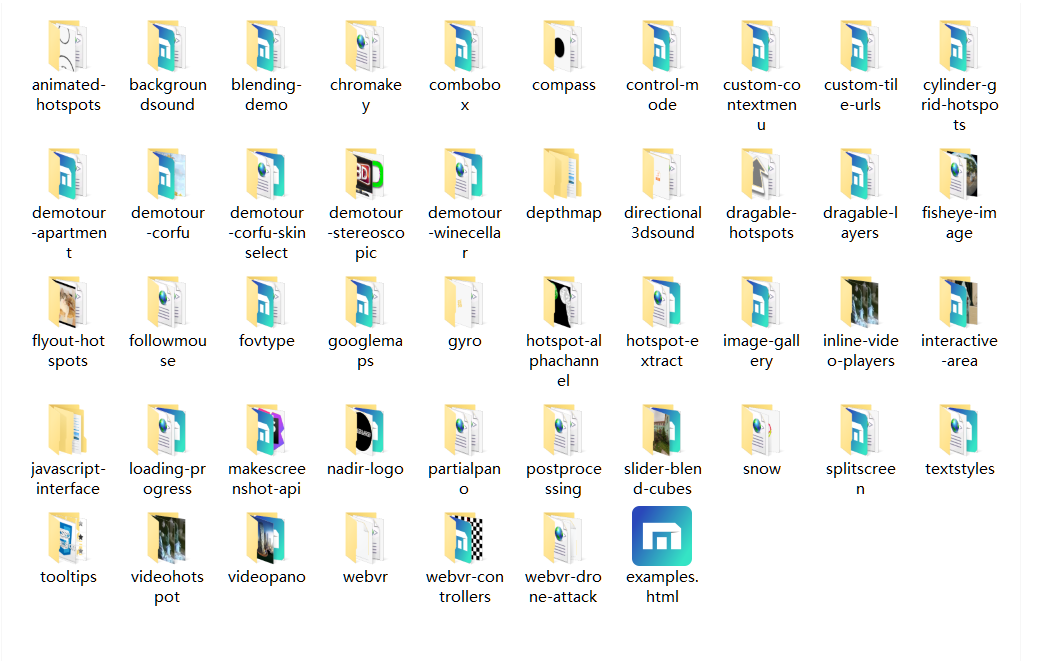
Task: Select the cylinder-grid-hotspots folder
Action: coord(959,46)
